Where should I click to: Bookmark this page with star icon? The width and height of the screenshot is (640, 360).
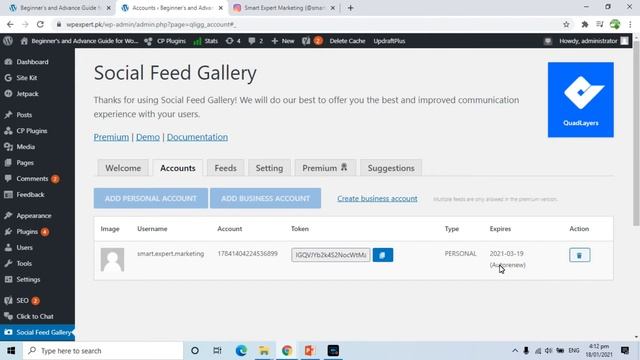(x=566, y=24)
